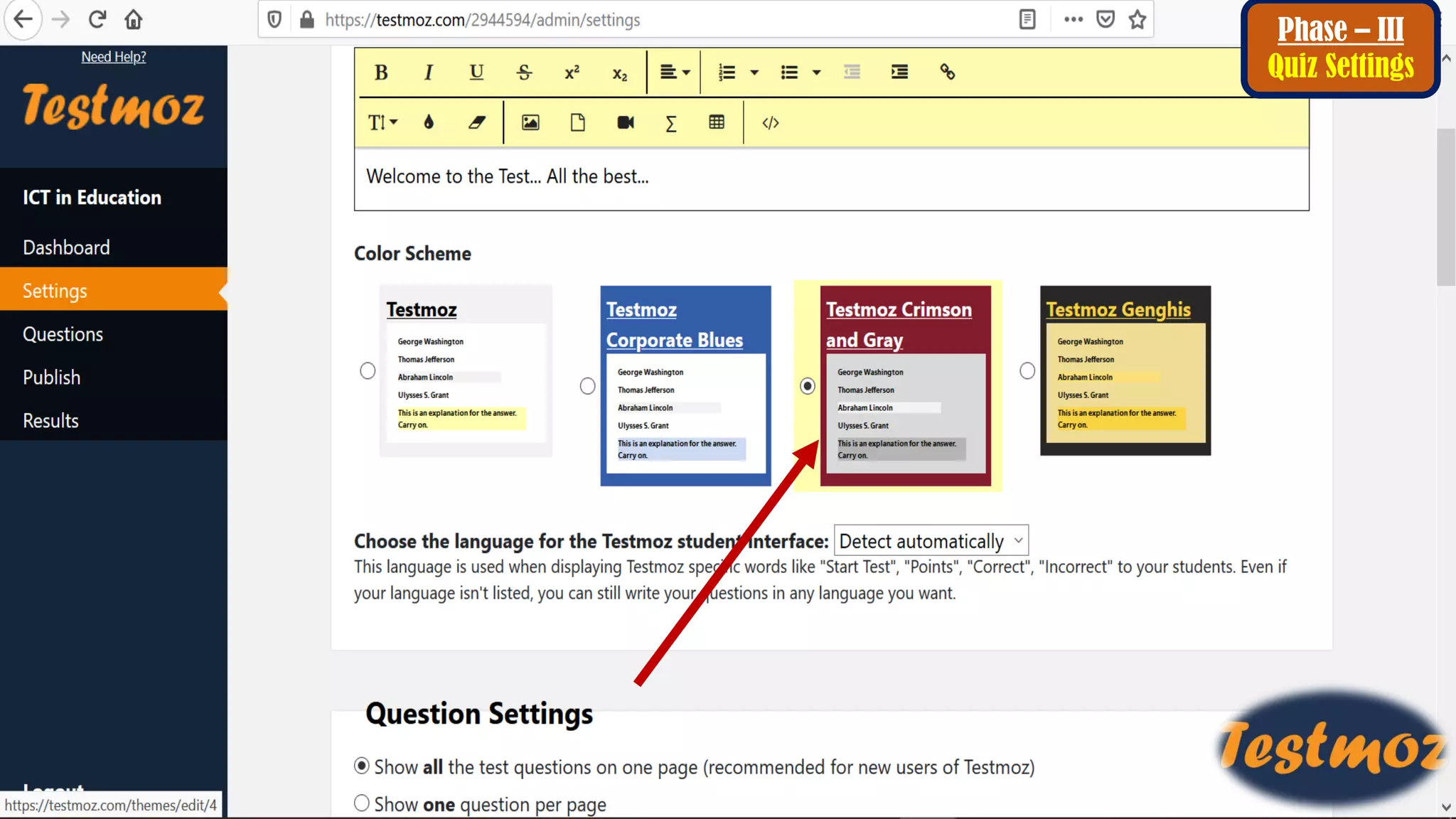The height and width of the screenshot is (819, 1456).
Task: Insert an image into the editor
Action: coord(530,122)
